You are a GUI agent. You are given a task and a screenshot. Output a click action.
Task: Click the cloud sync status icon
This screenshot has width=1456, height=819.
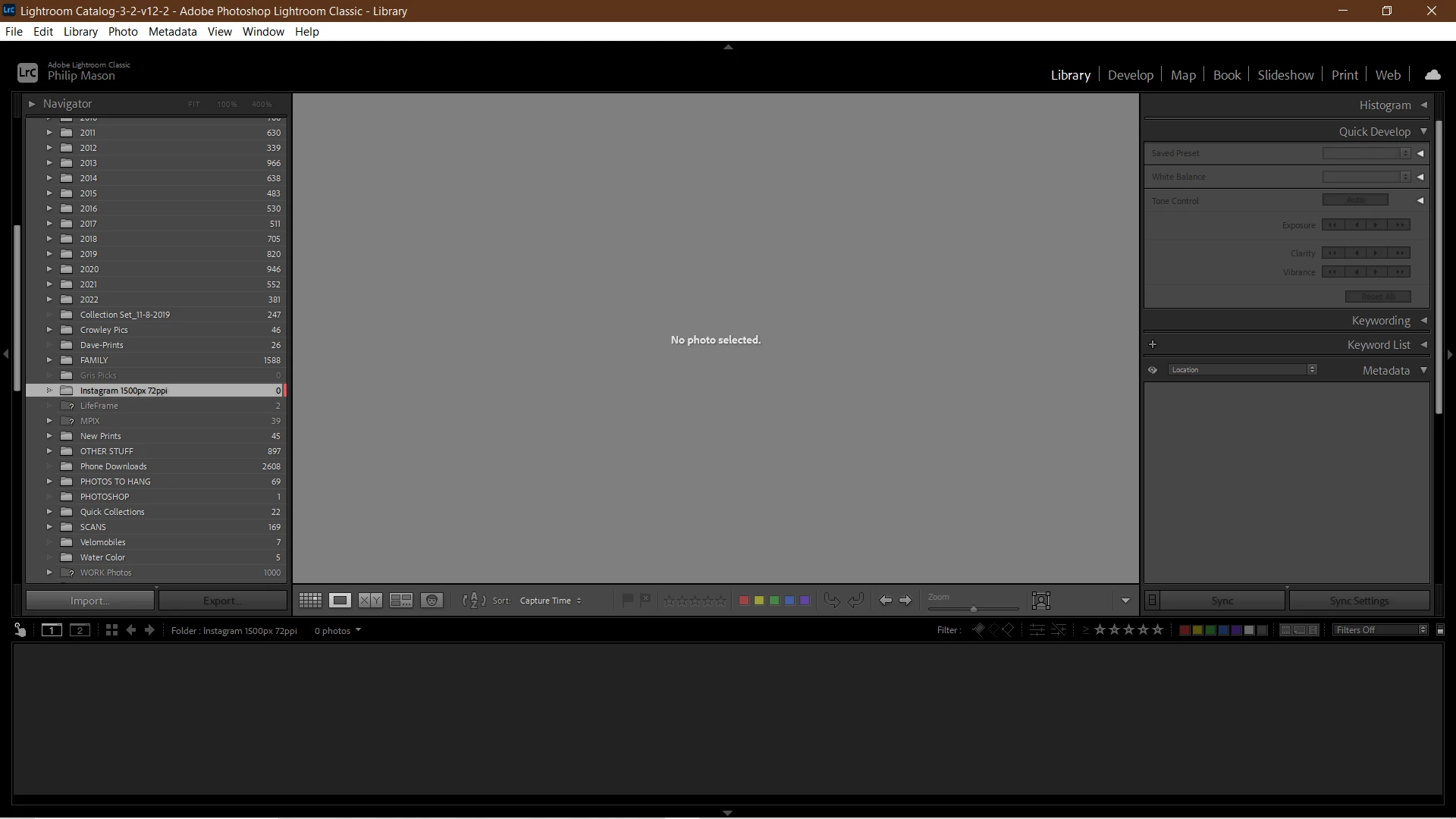(x=1432, y=74)
